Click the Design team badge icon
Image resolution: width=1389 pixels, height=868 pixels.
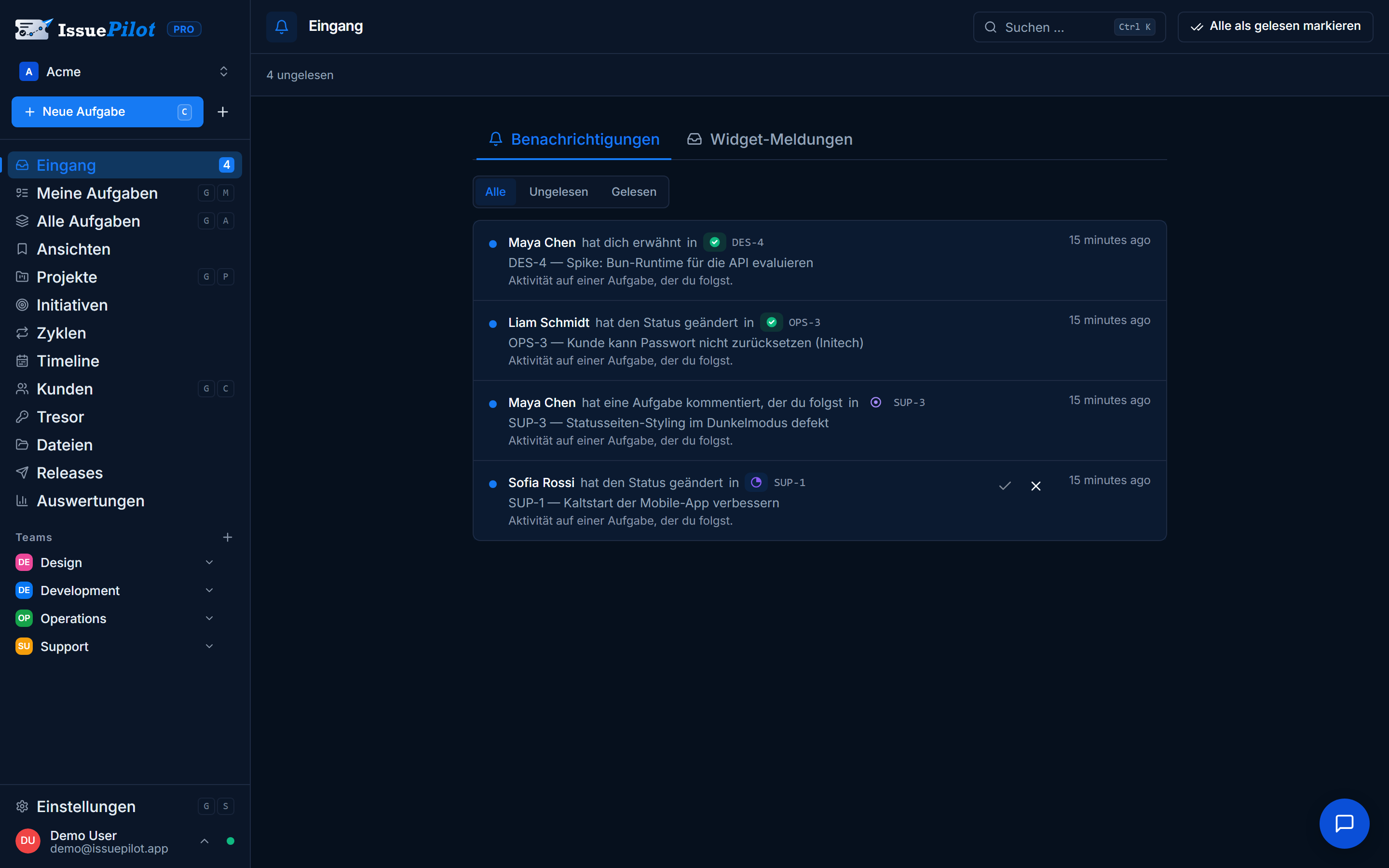pyautogui.click(x=24, y=563)
